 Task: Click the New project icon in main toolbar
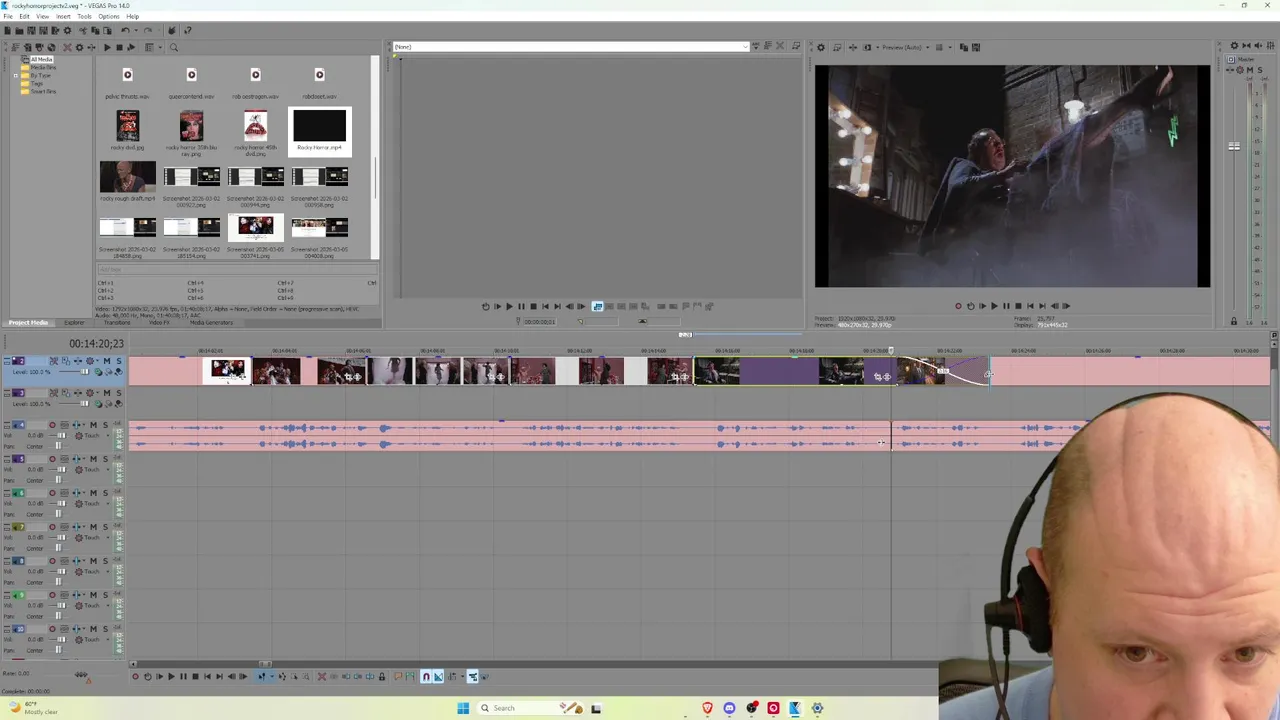tap(8, 31)
